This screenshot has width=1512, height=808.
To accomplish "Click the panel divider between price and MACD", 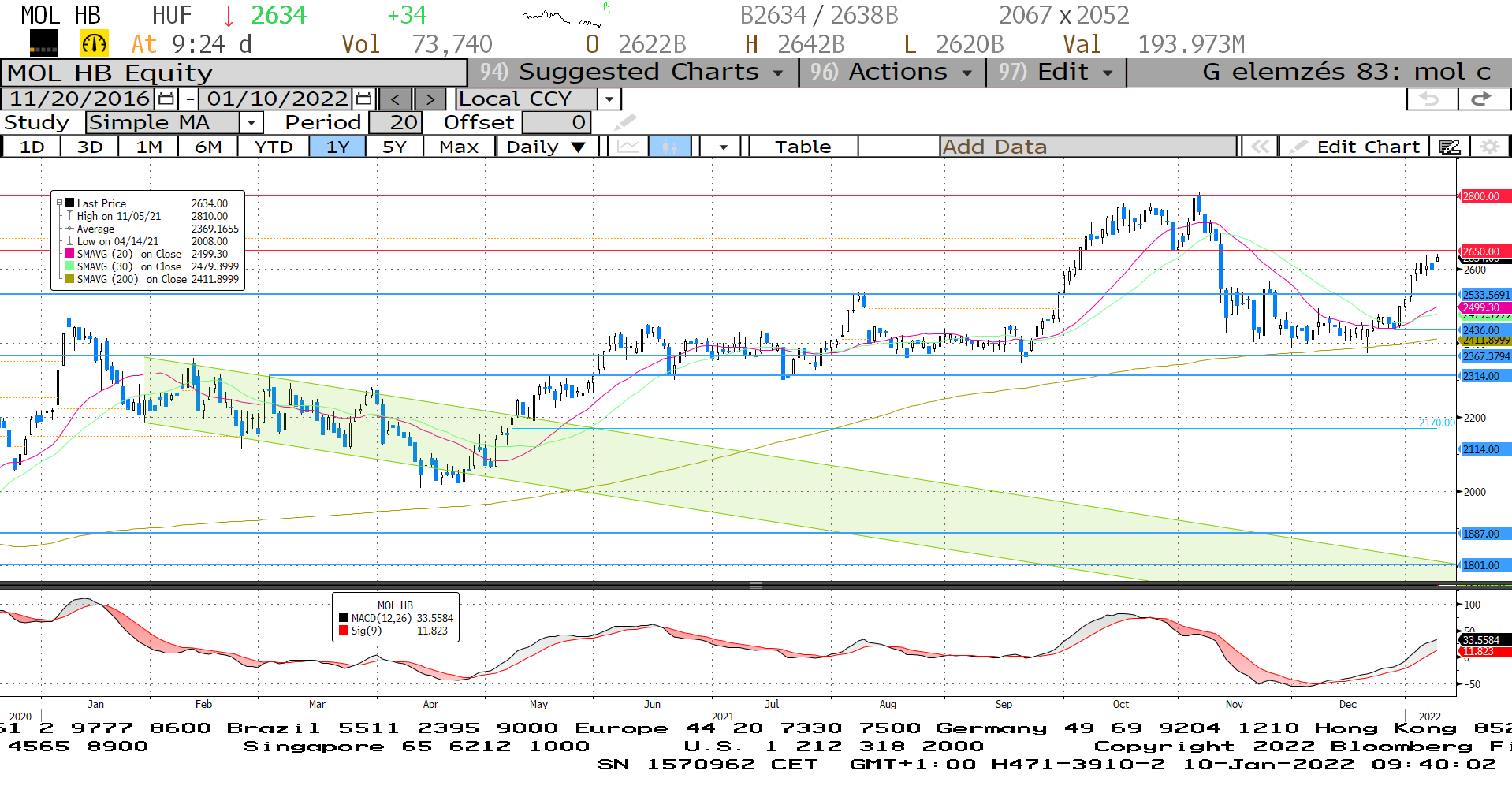I will [x=756, y=586].
